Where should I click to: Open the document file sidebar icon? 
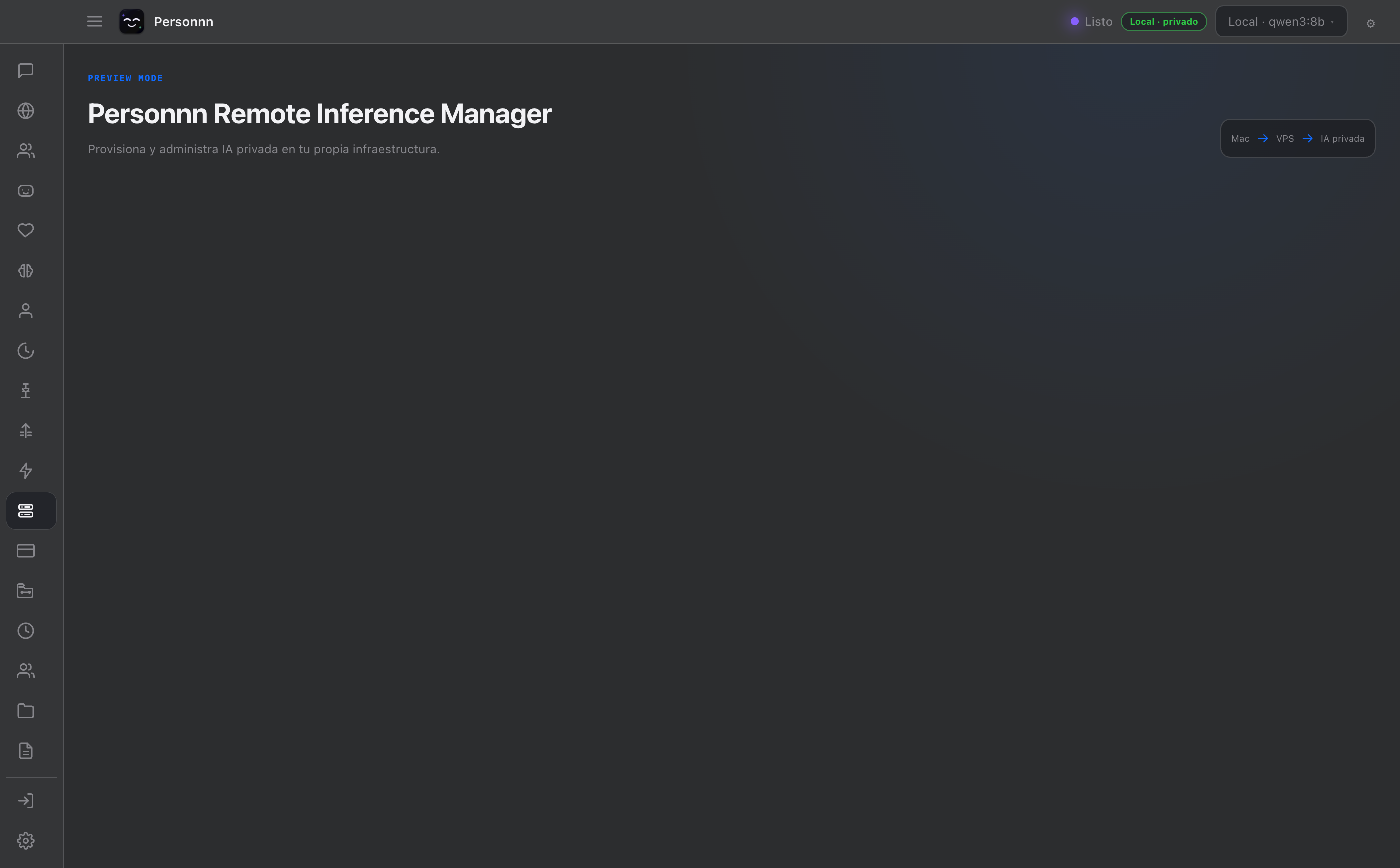click(x=26, y=751)
